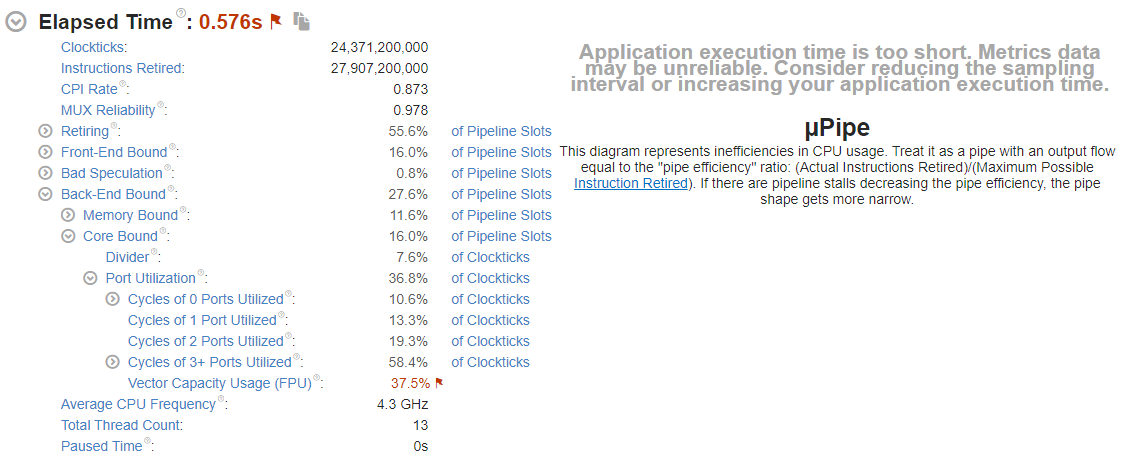The height and width of the screenshot is (465, 1141).
Task: Click the red flag next to 0.576s
Action: [277, 21]
